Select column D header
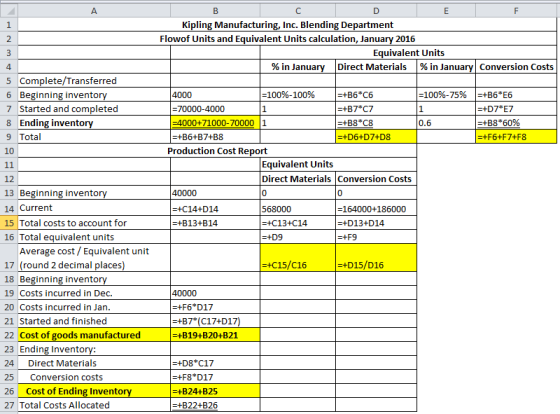This screenshot has height=414, width=560. [x=376, y=11]
